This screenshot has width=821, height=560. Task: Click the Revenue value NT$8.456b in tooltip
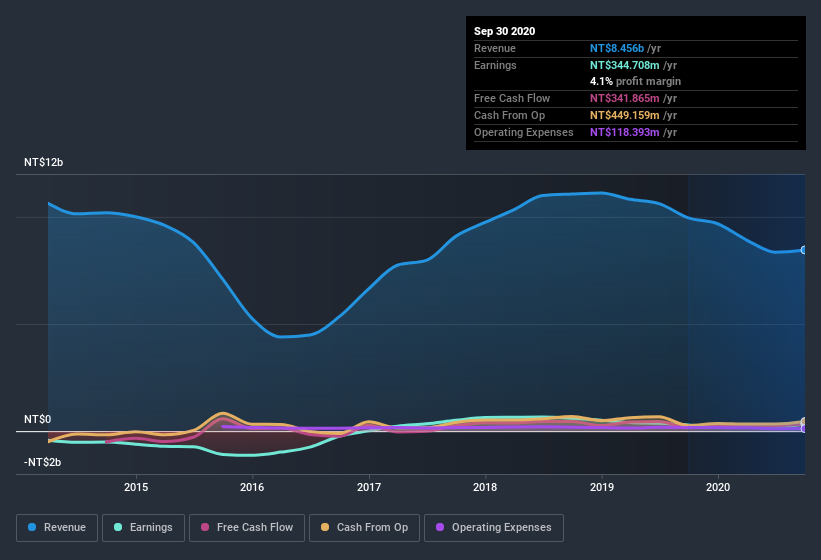point(617,48)
